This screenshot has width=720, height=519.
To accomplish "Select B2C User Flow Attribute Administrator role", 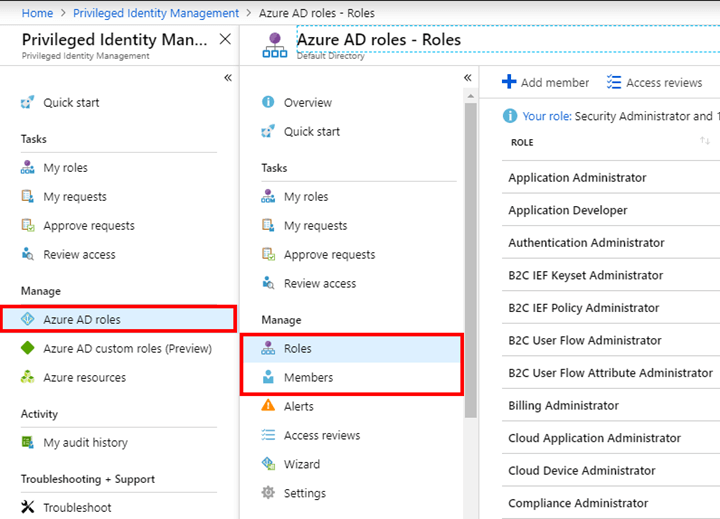I will [611, 373].
